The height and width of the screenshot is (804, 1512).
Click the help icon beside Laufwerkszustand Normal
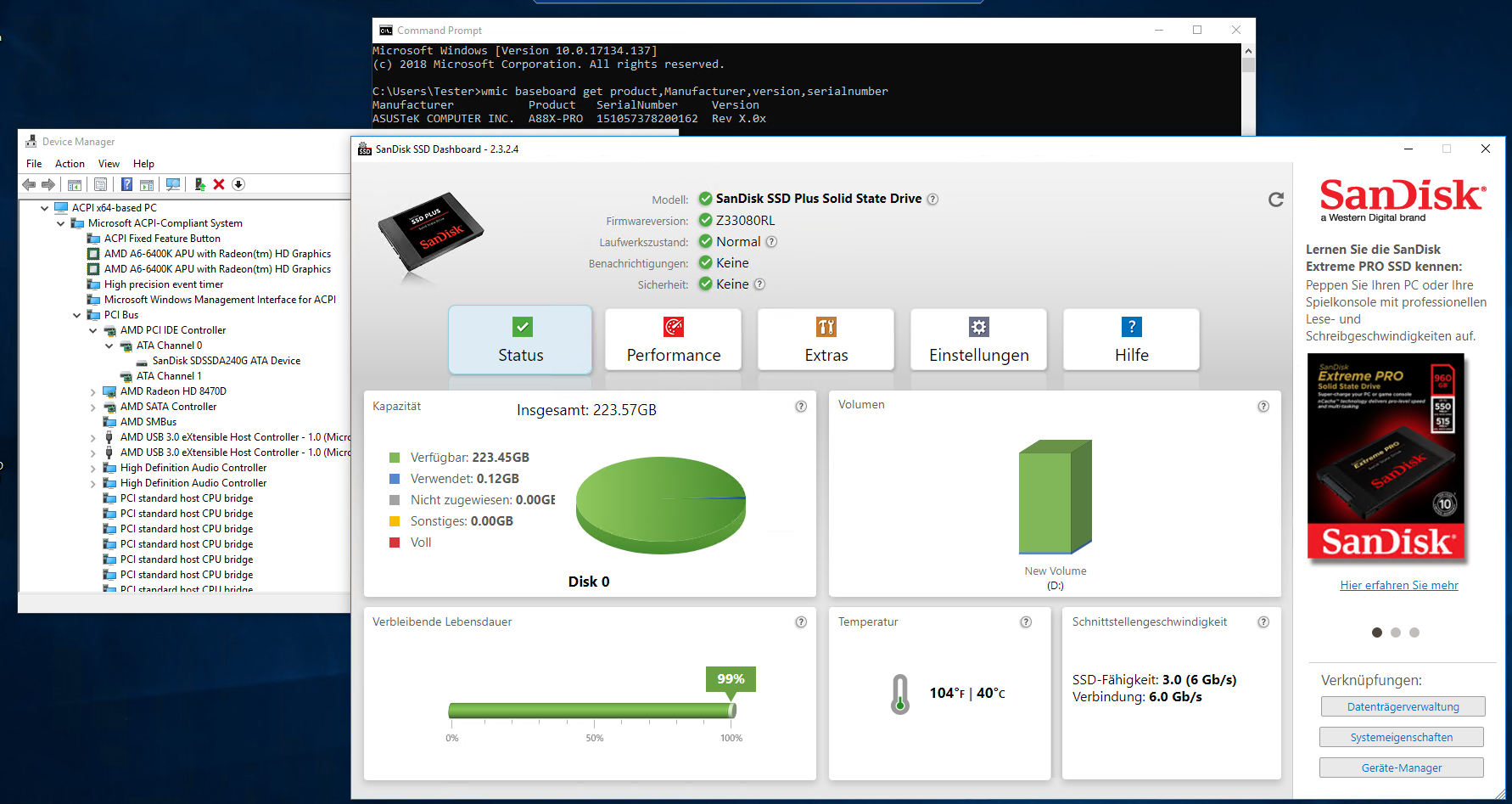click(x=771, y=241)
